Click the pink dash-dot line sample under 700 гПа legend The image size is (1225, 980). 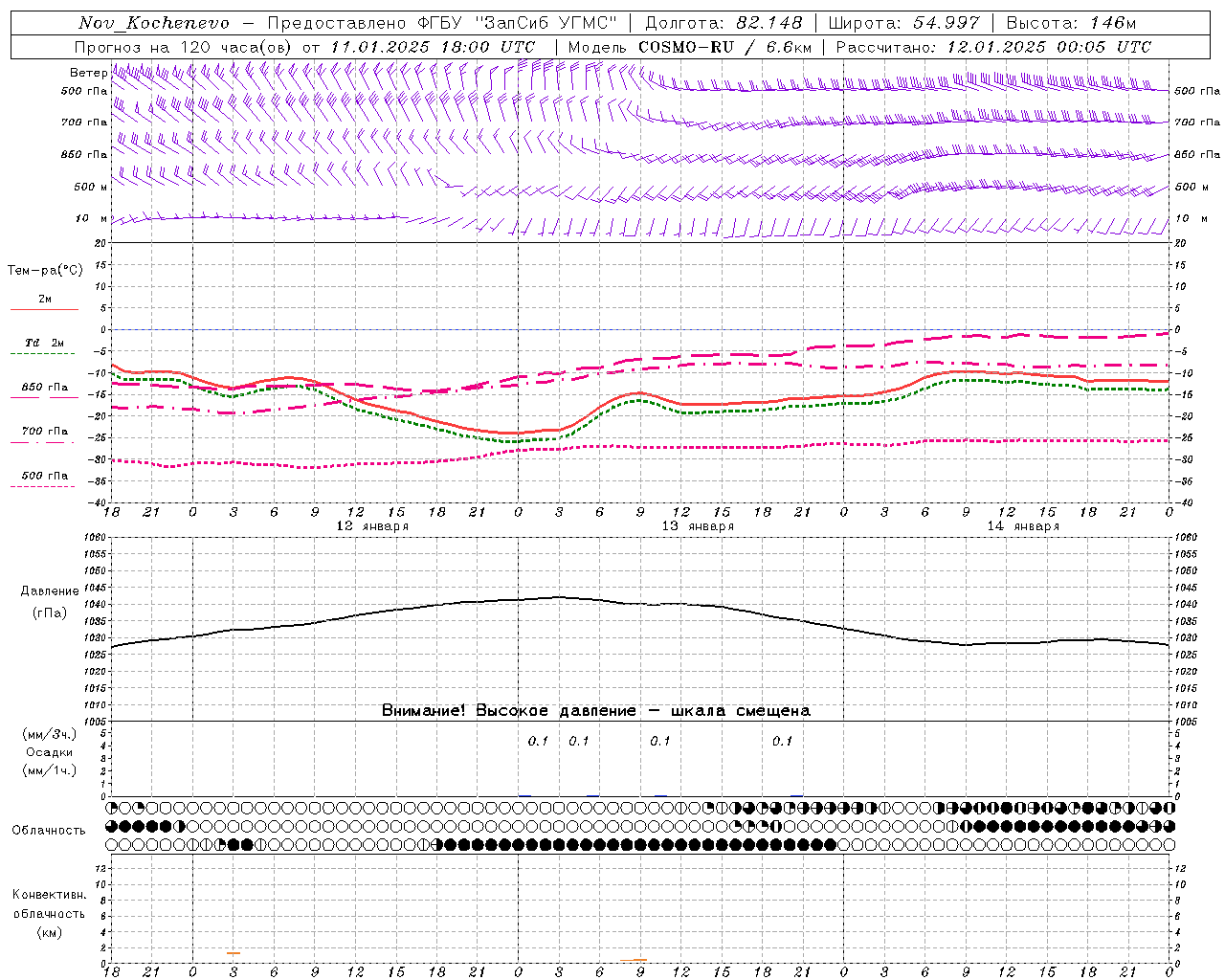point(43,442)
